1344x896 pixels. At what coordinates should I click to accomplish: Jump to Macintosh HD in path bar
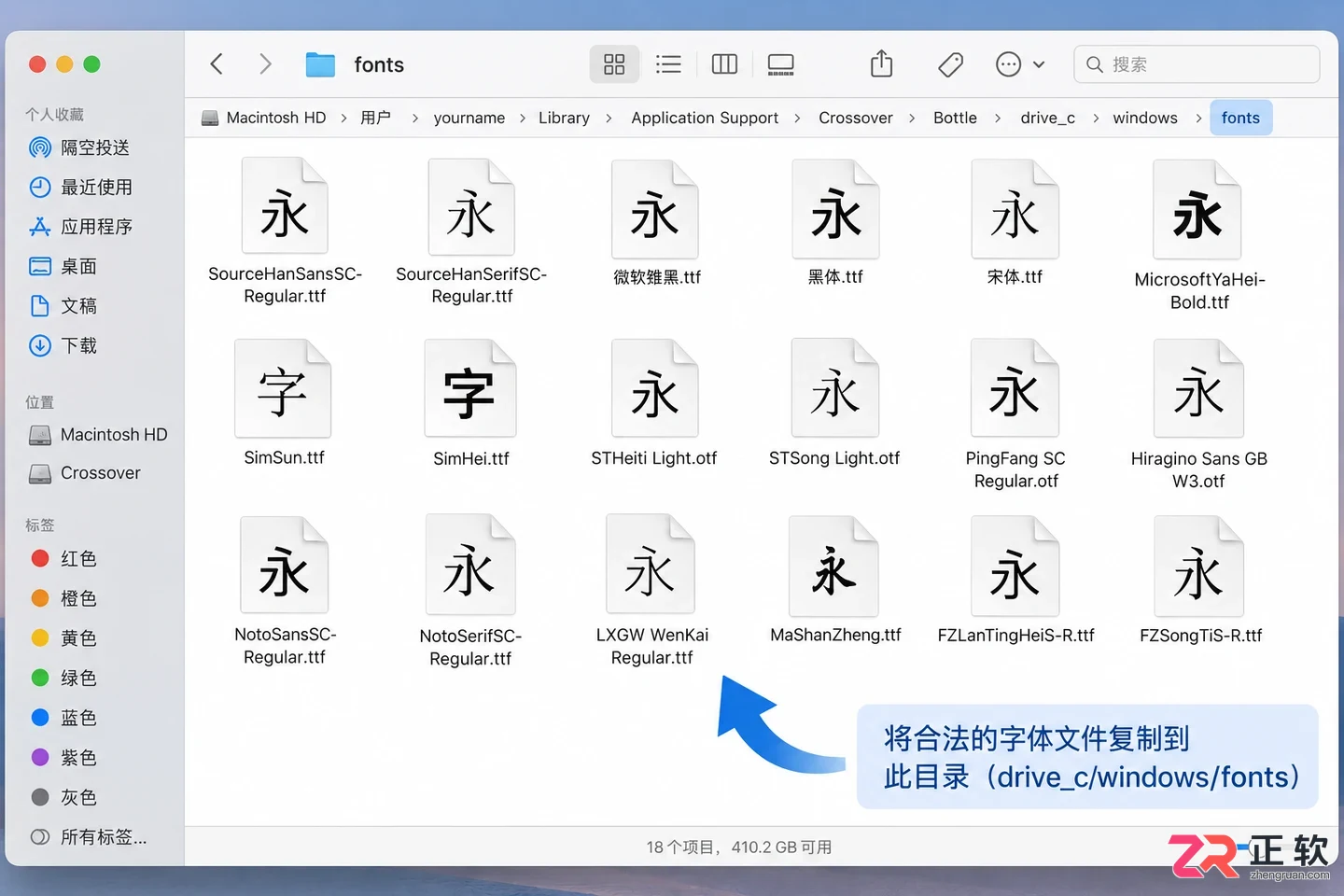click(264, 118)
